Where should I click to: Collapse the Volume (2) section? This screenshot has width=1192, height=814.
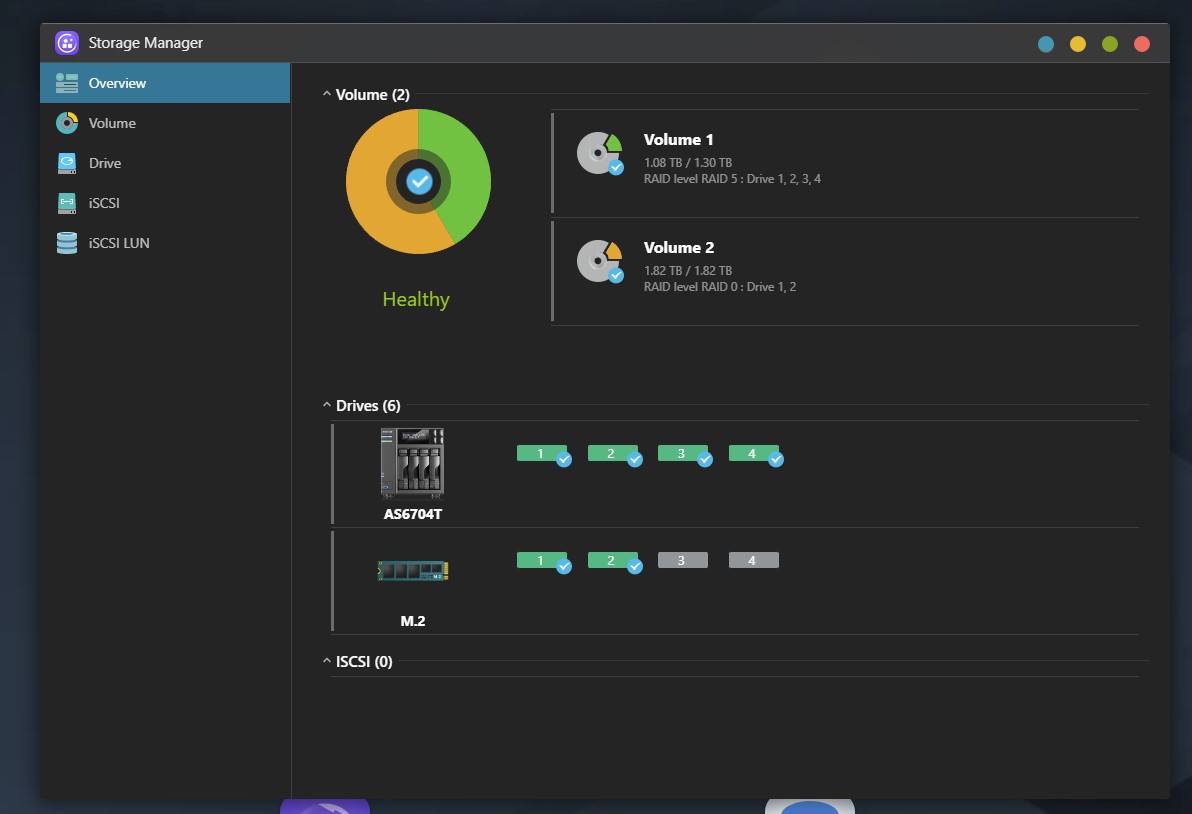click(x=327, y=95)
